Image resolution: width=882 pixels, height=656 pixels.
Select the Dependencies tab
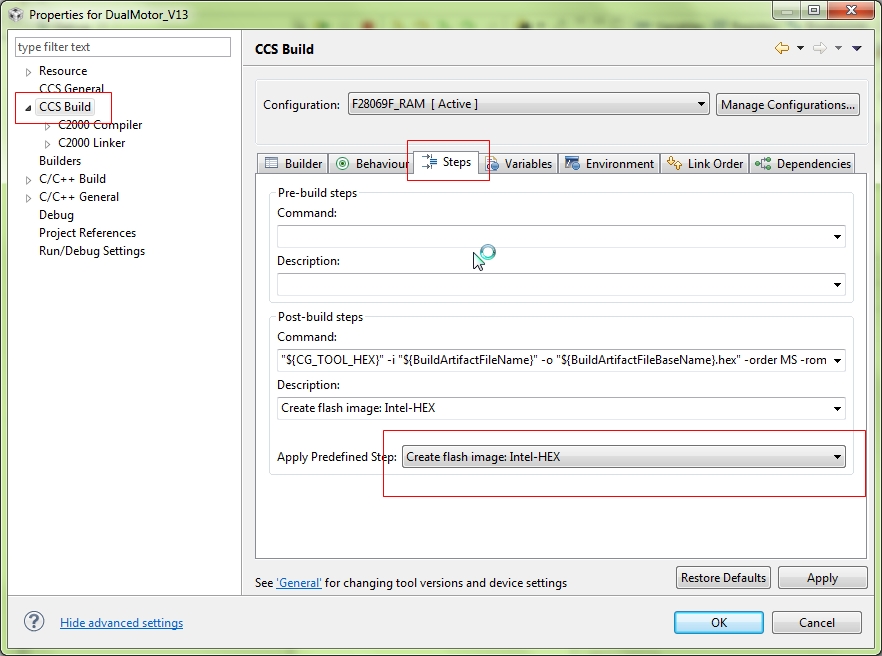[803, 164]
